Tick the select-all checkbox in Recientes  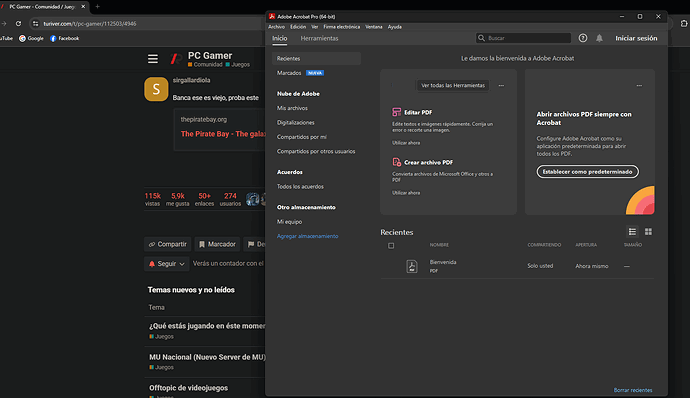click(391, 246)
